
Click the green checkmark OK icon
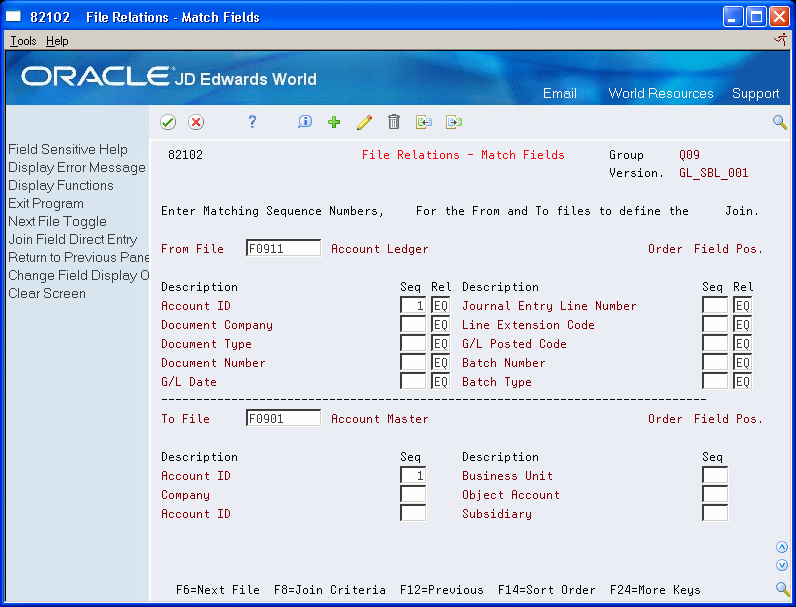coord(168,122)
